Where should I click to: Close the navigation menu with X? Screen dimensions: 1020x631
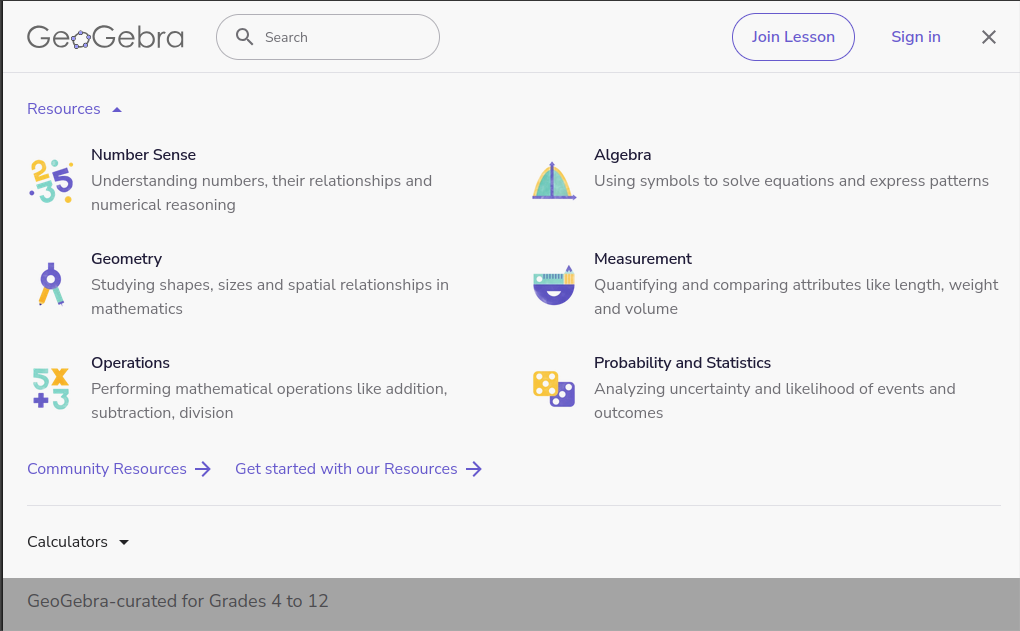[x=989, y=37]
